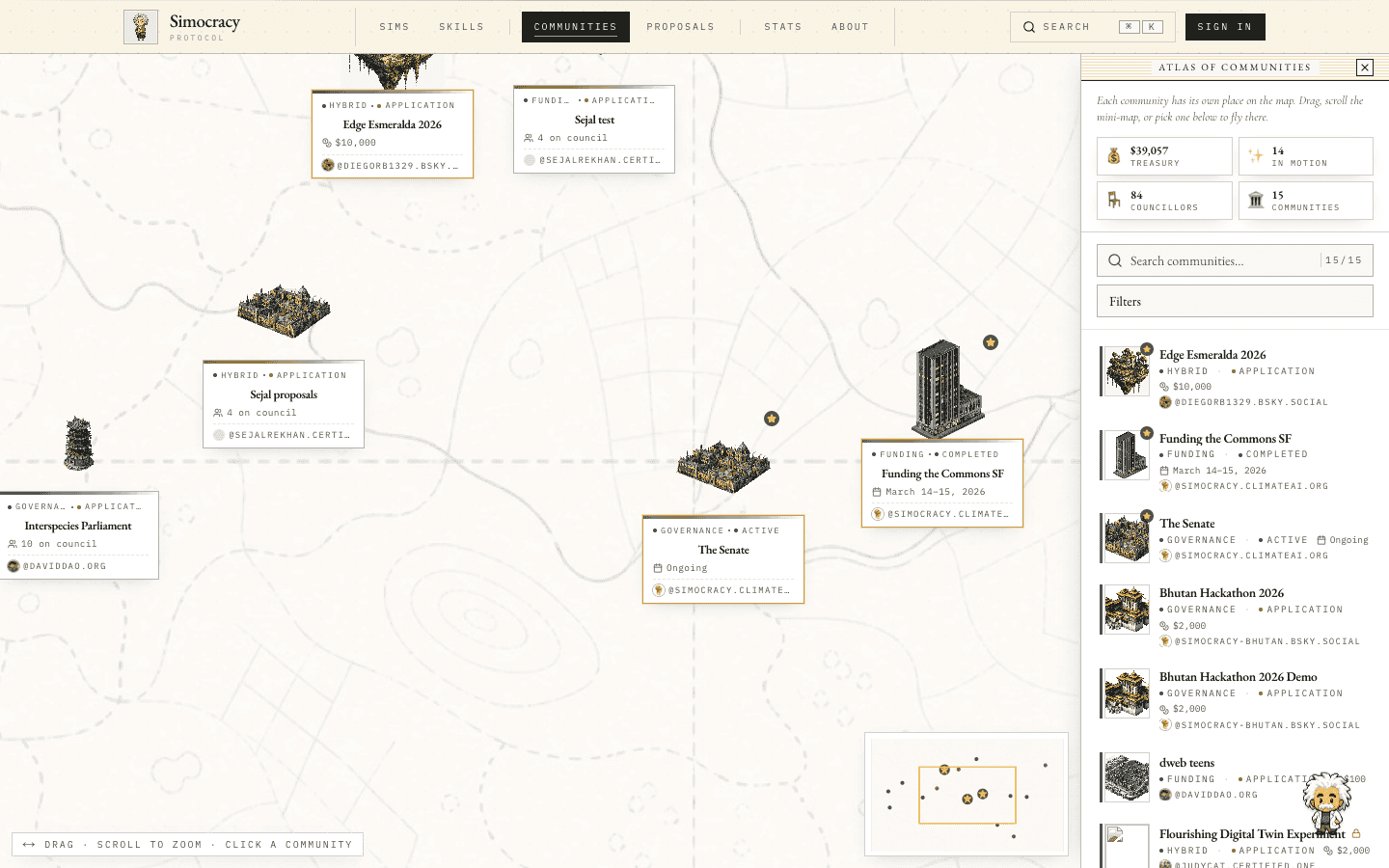The image size is (1389, 868).
Task: Open the Sims nav tab
Action: (395, 27)
